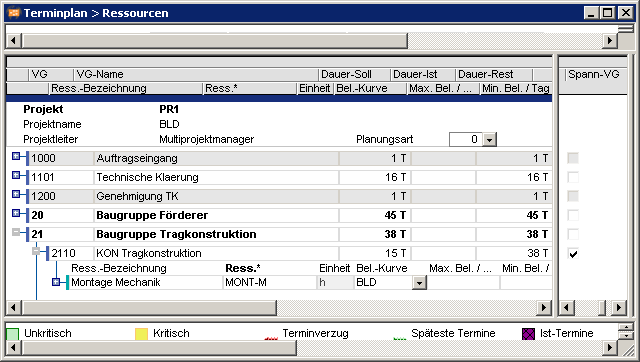Select the Baugruppe Tragkonstruktion name cell
The width and height of the screenshot is (640, 362).
tap(216, 234)
